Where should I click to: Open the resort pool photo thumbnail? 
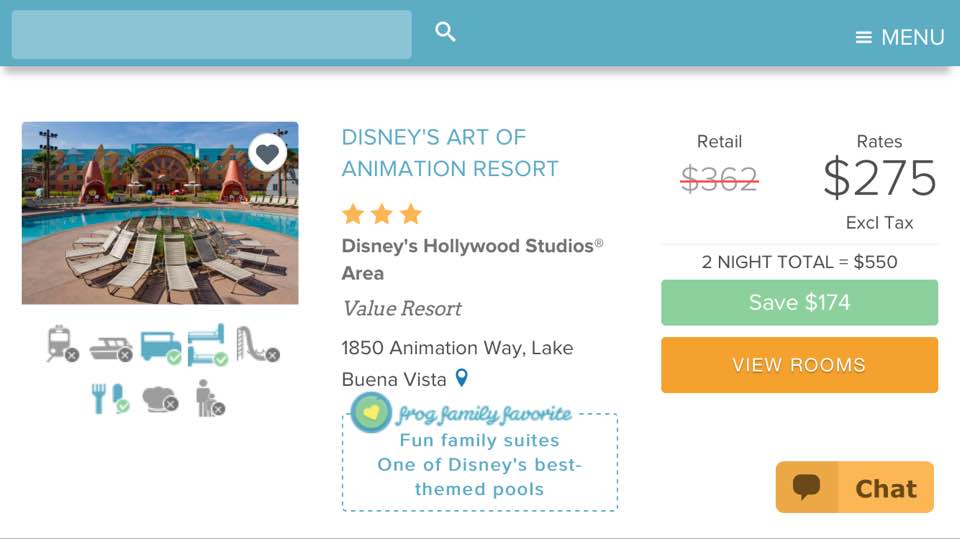(x=160, y=213)
